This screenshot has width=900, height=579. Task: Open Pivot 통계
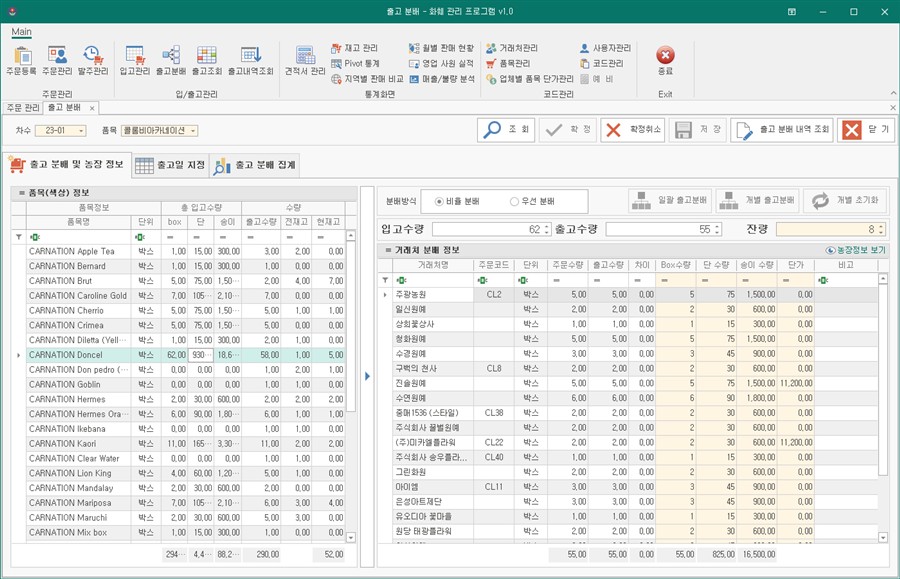pyautogui.click(x=355, y=64)
